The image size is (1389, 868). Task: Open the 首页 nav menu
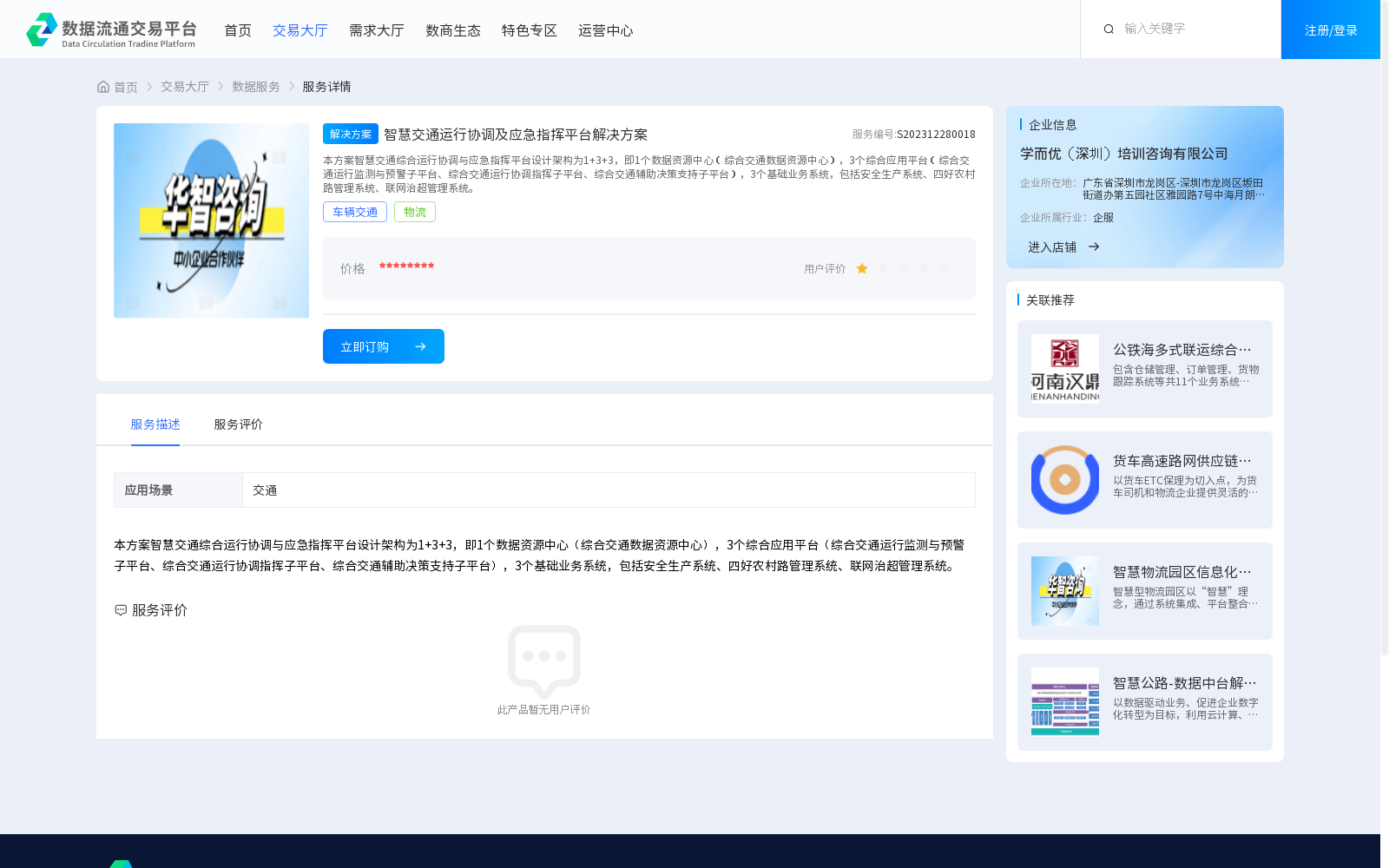[x=238, y=30]
